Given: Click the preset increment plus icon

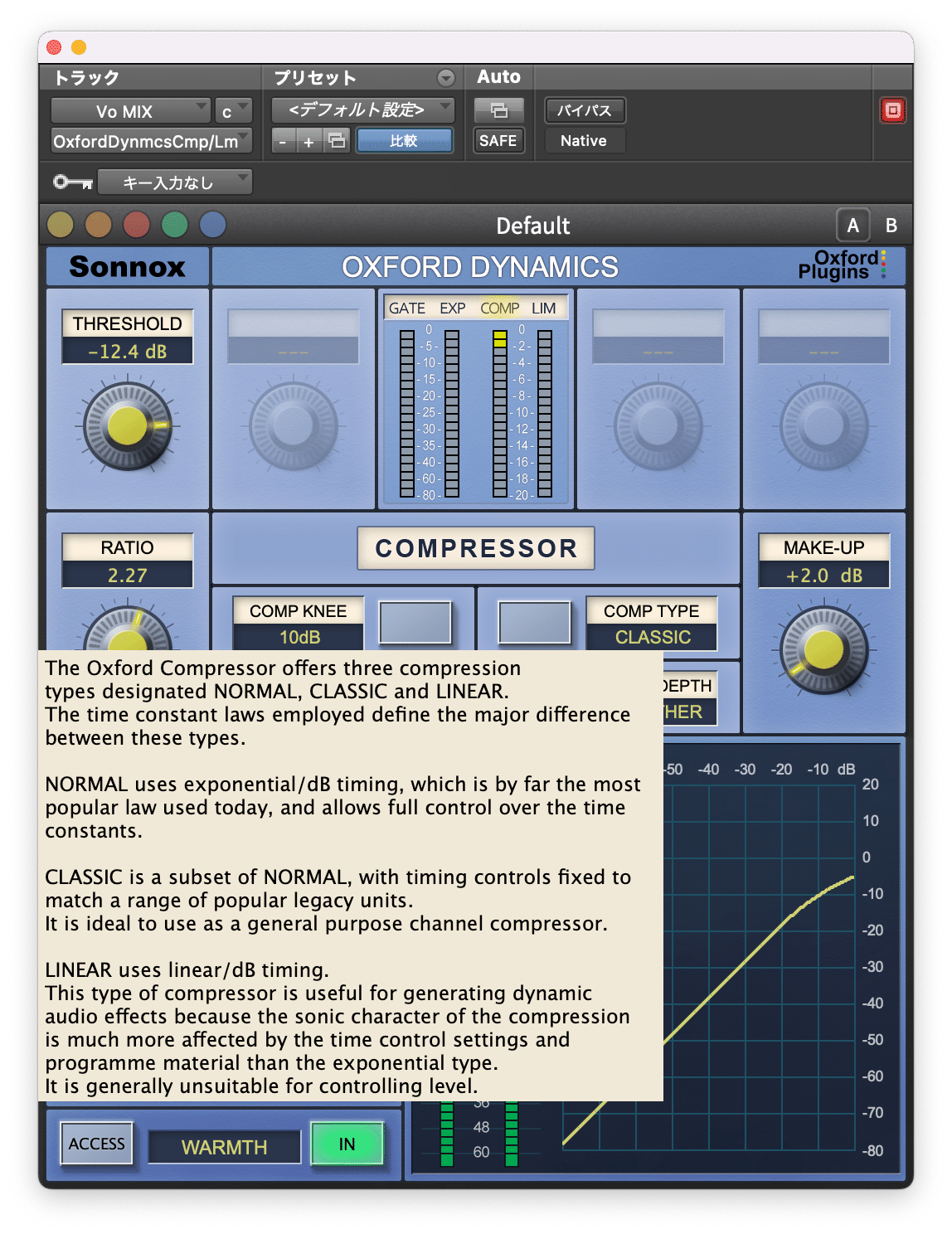Looking at the screenshot, I should coord(308,141).
